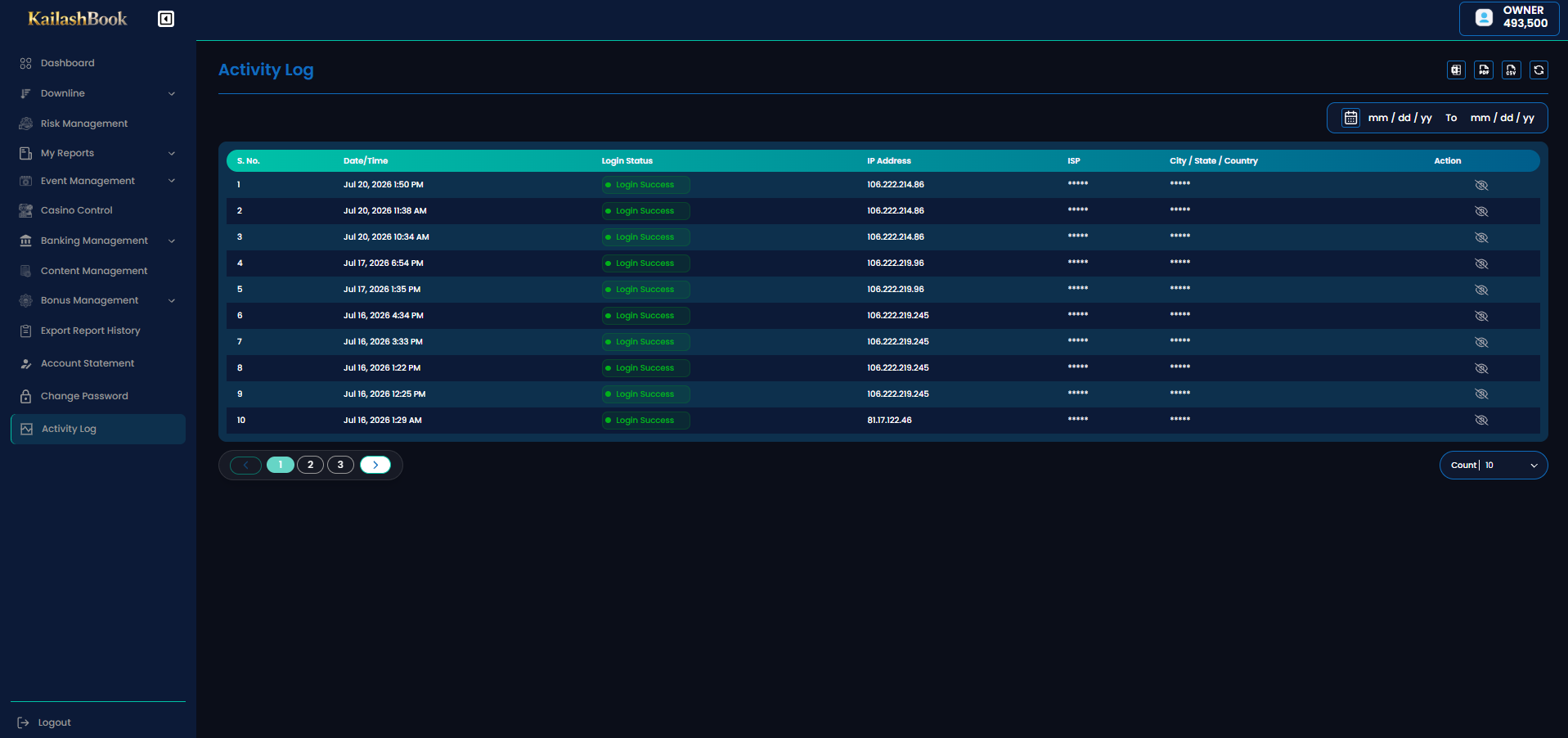This screenshot has width=1568, height=738.
Task: Click the Logout door icon
Action: [24, 722]
